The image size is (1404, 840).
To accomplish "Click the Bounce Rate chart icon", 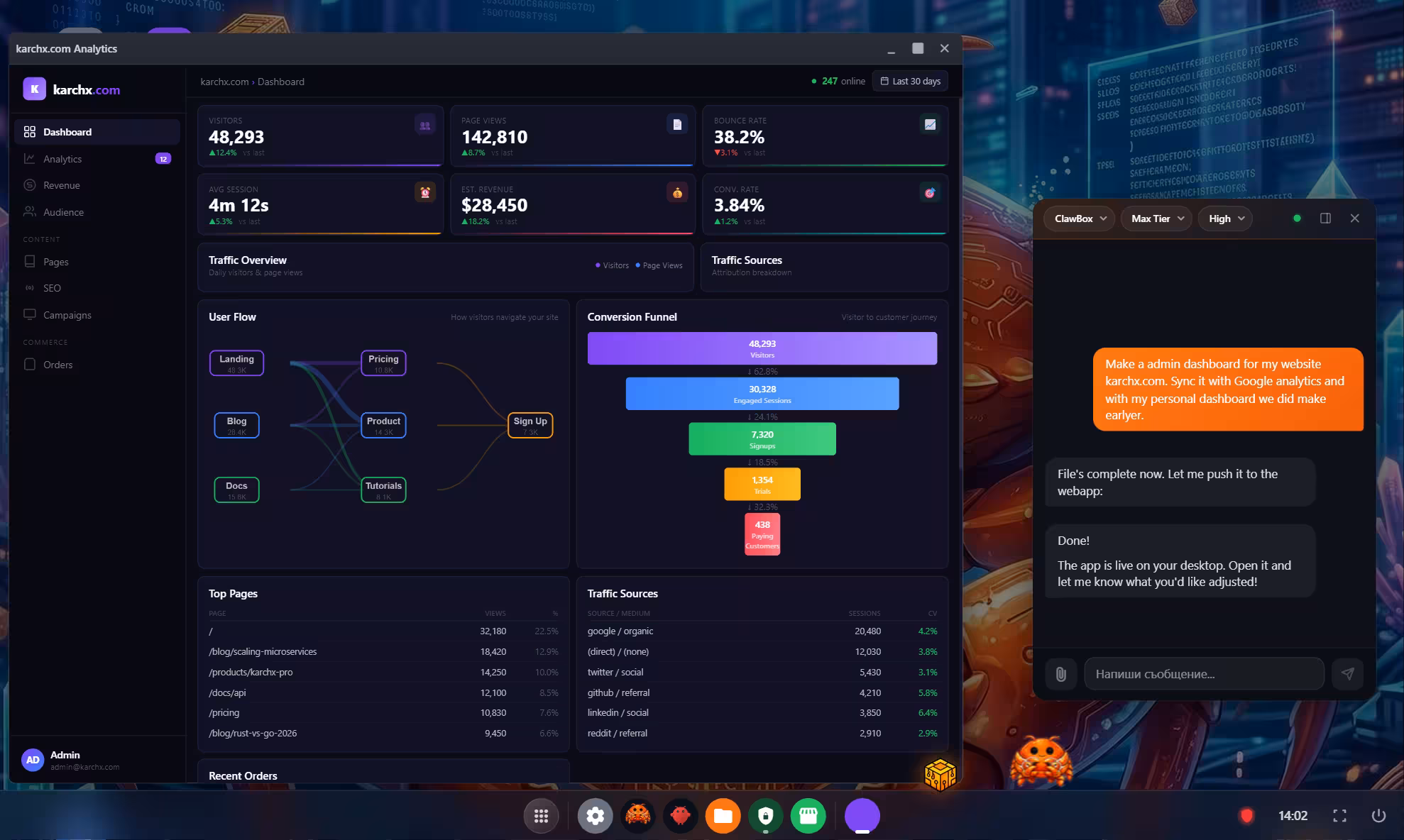I will 930,125.
